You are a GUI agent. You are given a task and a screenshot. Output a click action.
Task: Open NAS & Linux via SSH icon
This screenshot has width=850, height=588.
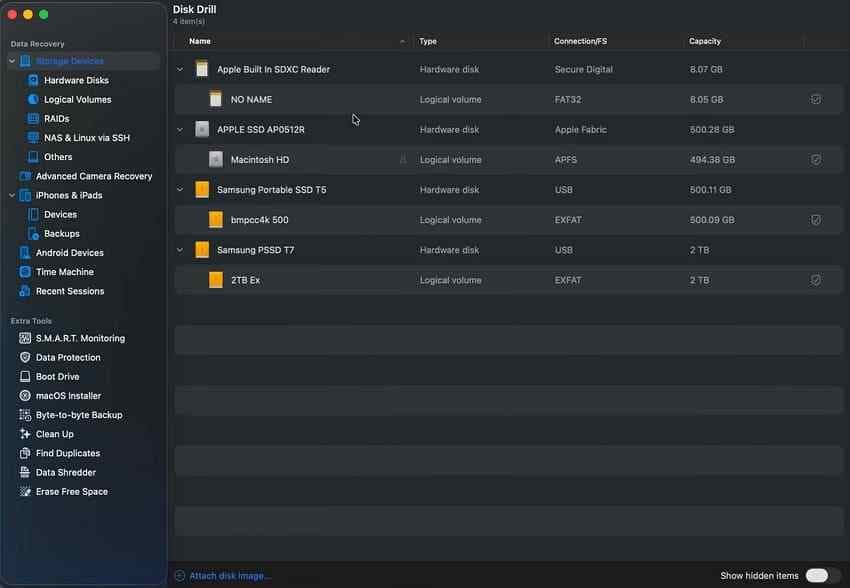pyautogui.click(x=33, y=138)
